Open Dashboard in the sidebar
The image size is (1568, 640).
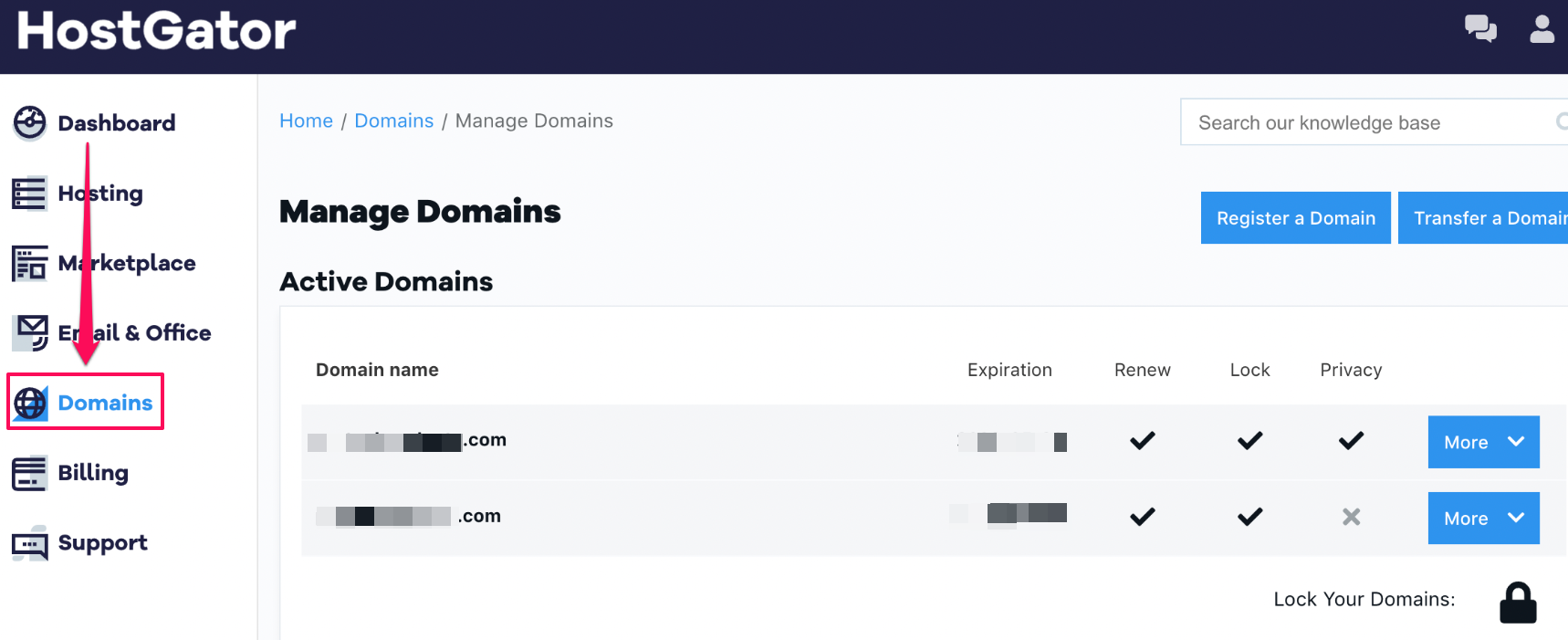(117, 123)
